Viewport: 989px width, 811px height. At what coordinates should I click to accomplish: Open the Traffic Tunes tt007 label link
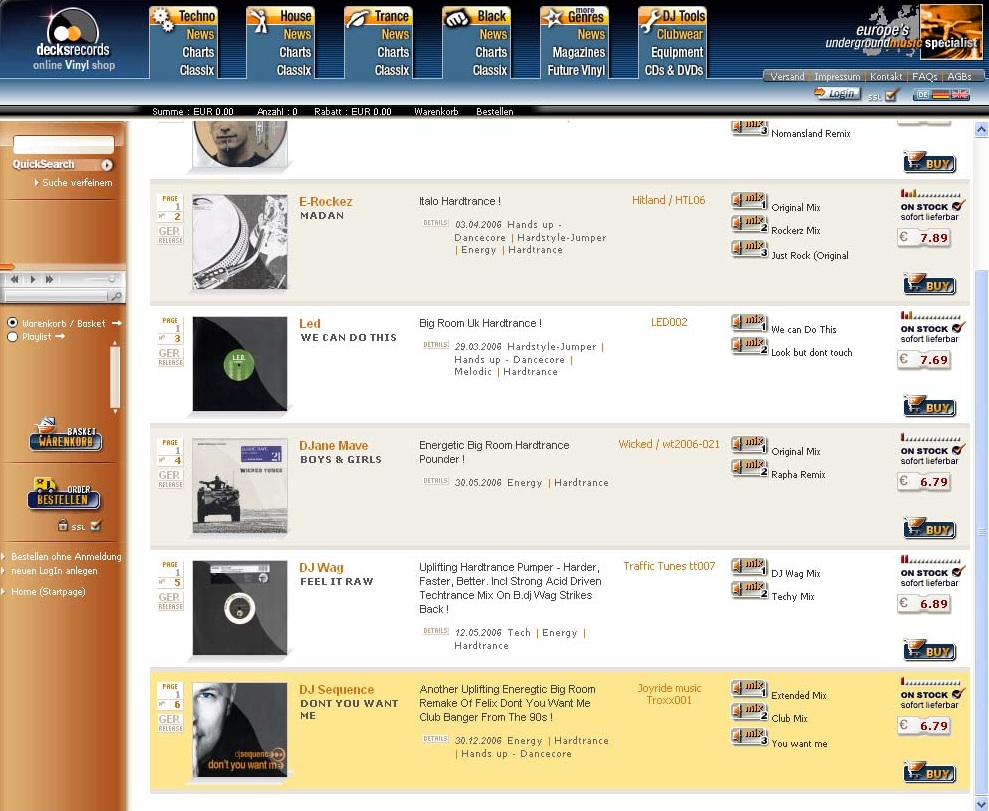(x=669, y=566)
